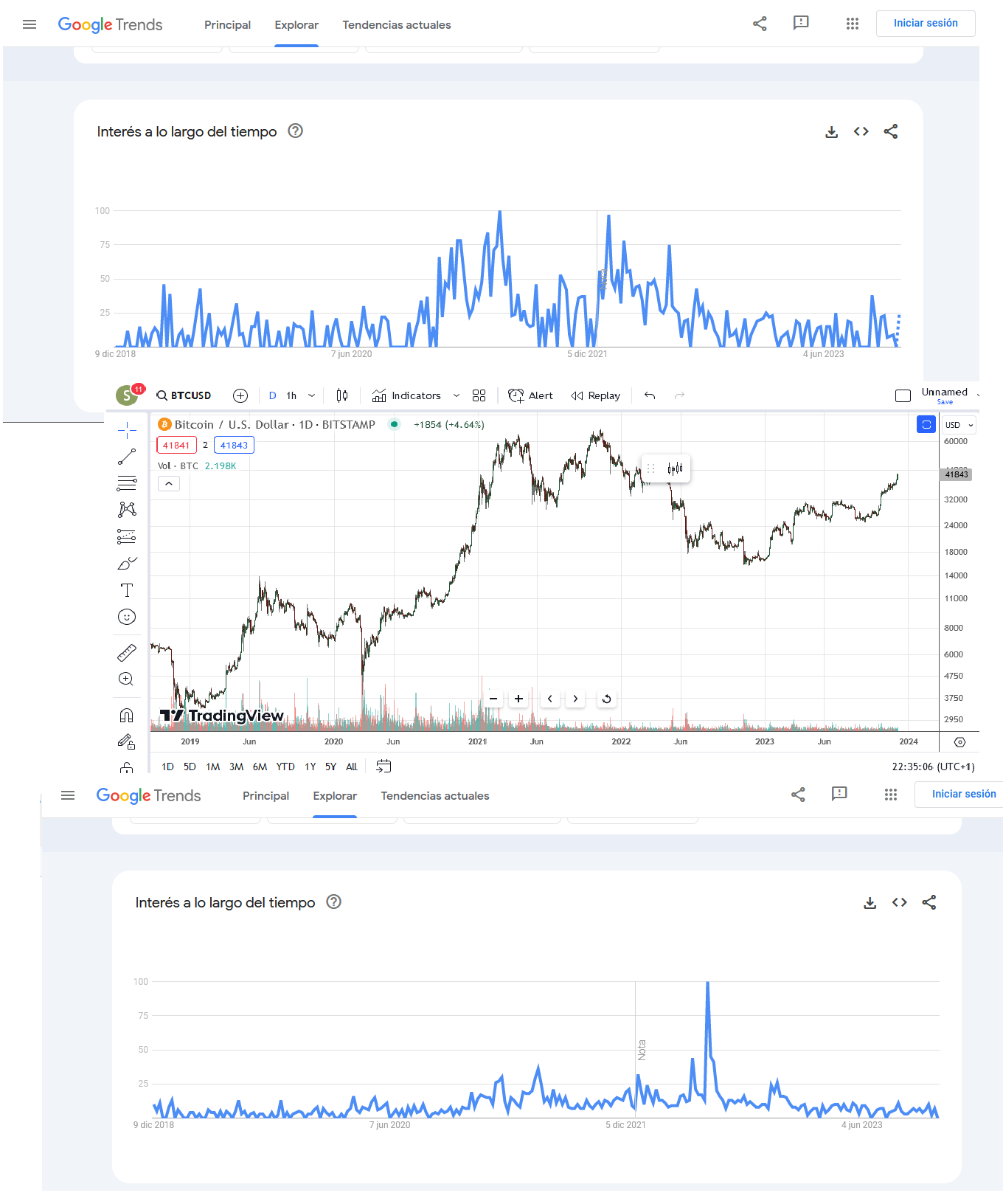Toggle the market status green dot

[395, 424]
